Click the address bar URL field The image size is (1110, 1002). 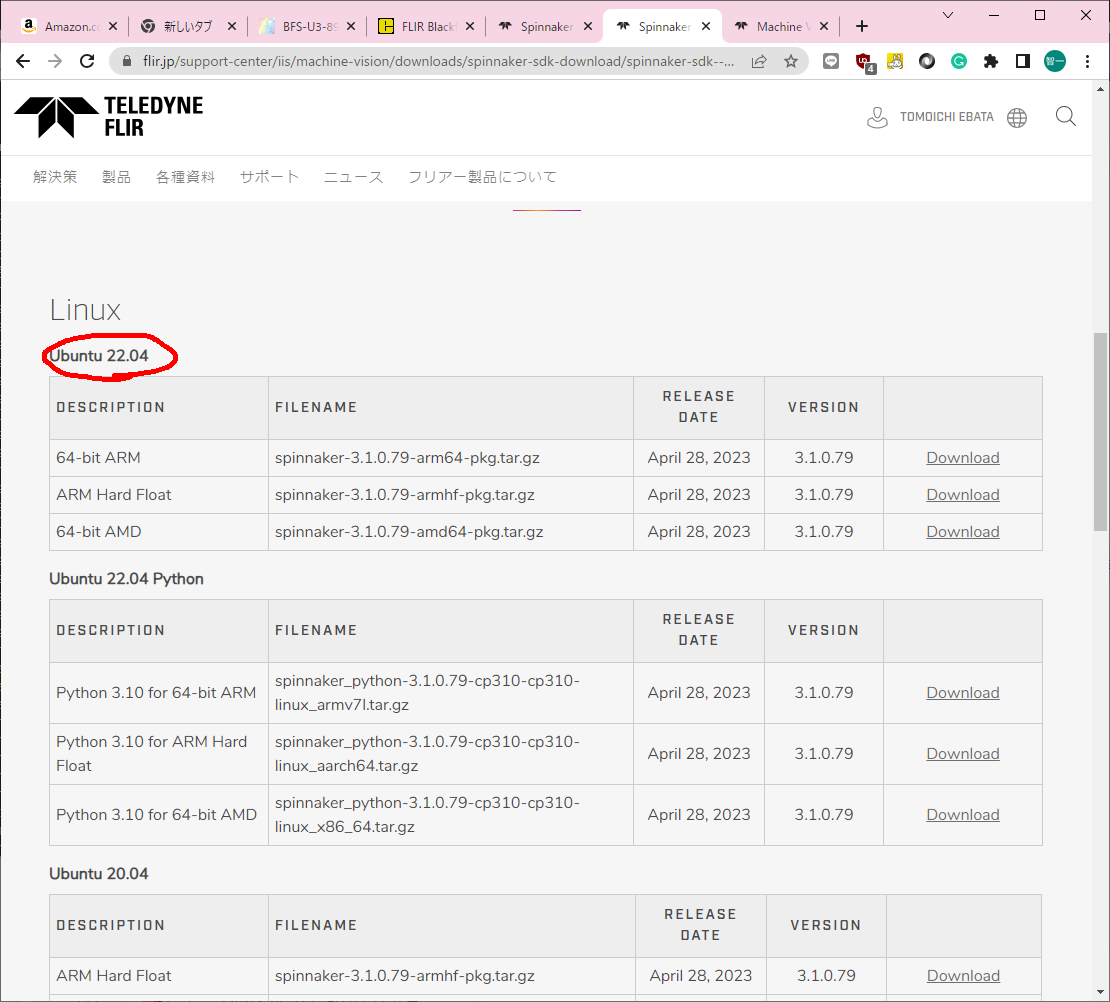[x=440, y=61]
